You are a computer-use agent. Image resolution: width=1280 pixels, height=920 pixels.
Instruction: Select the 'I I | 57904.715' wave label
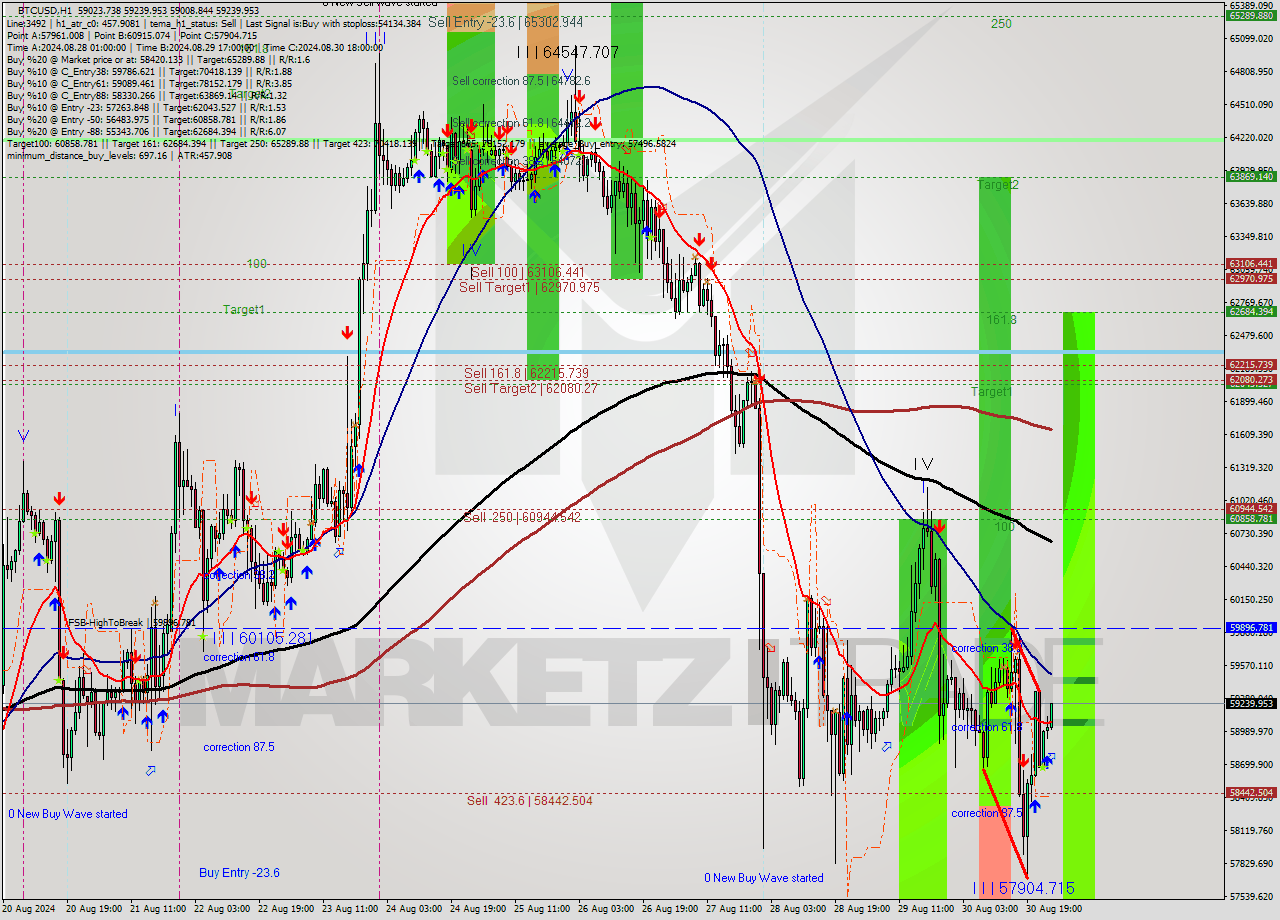(x=1024, y=888)
